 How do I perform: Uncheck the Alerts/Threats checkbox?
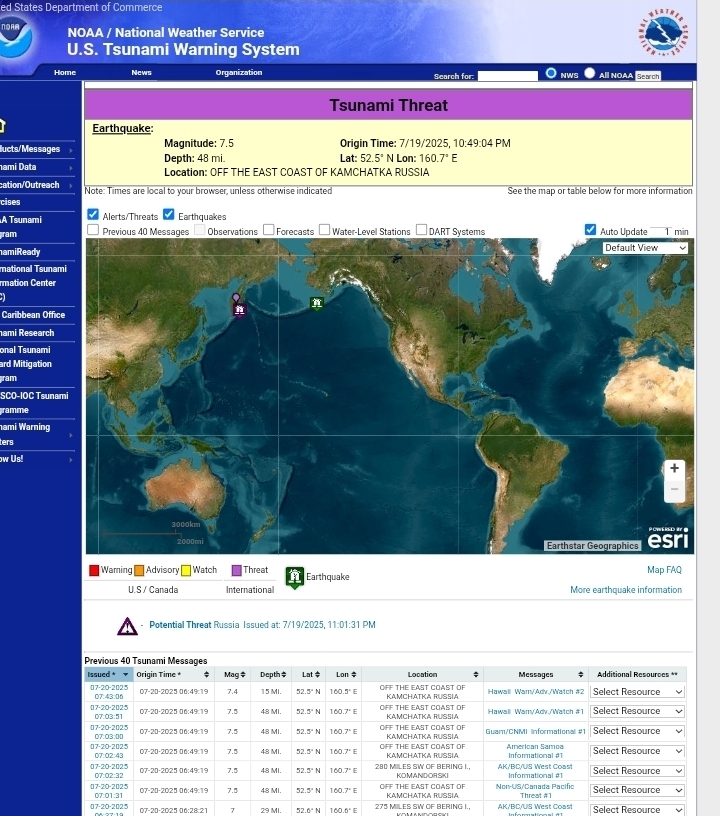[93, 215]
